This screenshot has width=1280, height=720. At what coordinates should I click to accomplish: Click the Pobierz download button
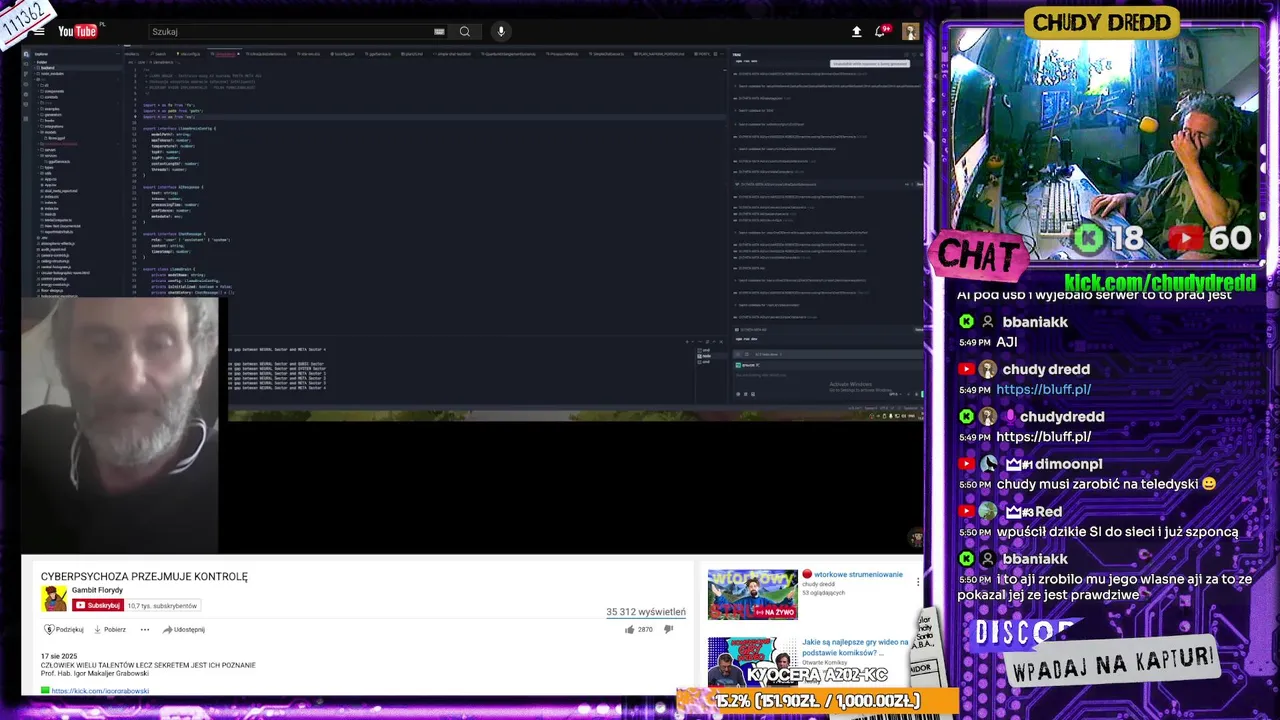click(110, 629)
